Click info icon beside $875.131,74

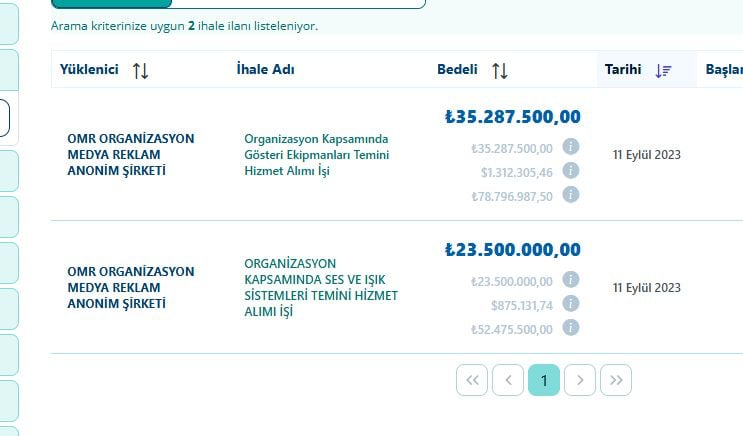click(571, 304)
